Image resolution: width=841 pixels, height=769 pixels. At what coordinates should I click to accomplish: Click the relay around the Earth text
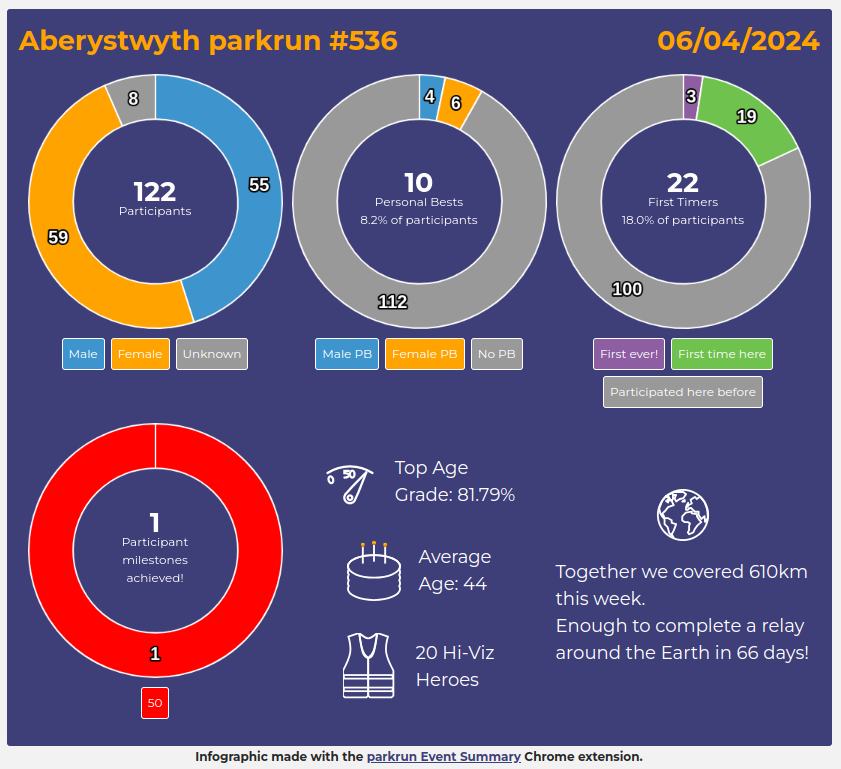[x=682, y=639]
